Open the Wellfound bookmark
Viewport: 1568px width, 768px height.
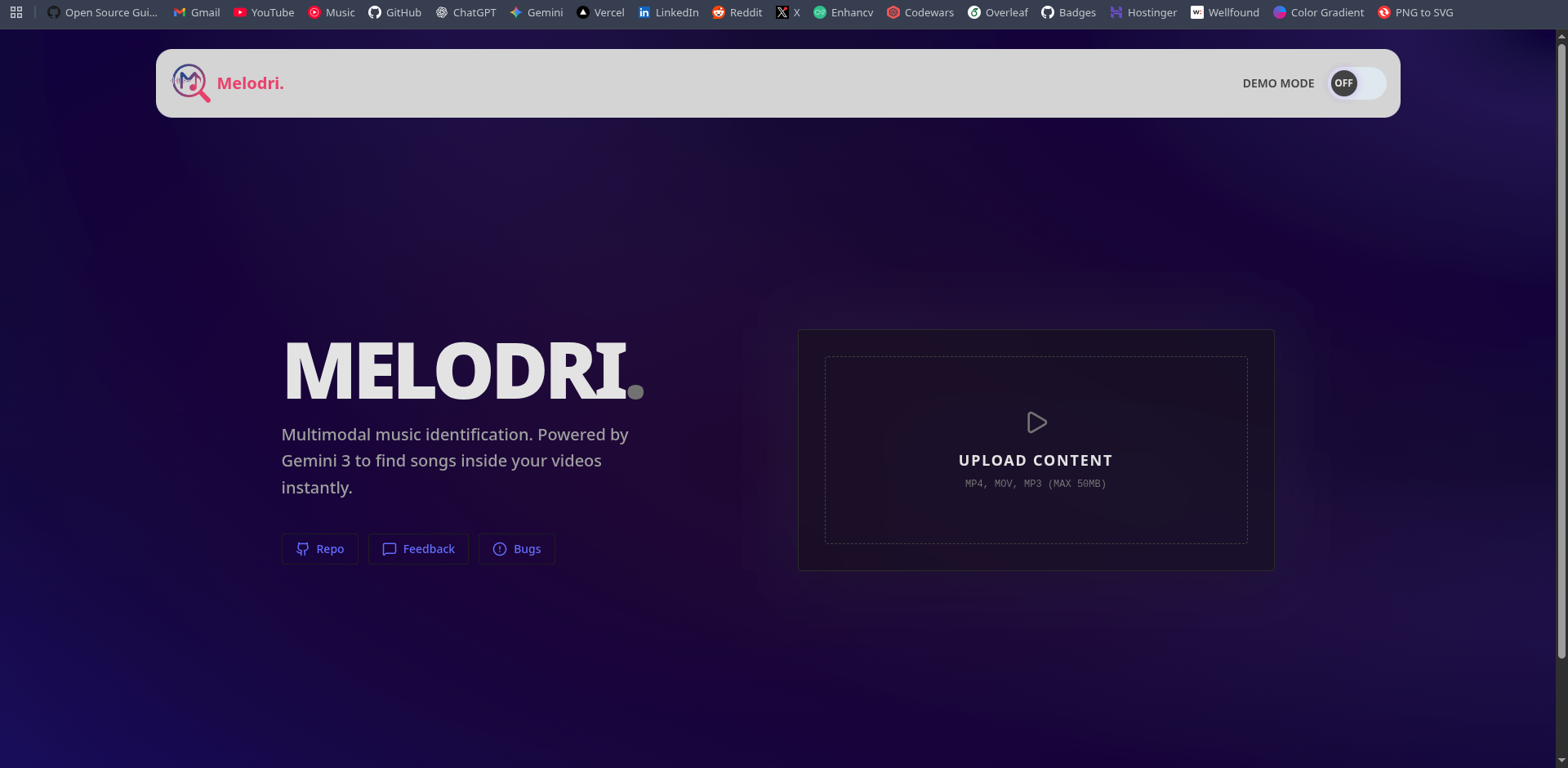click(x=1225, y=12)
